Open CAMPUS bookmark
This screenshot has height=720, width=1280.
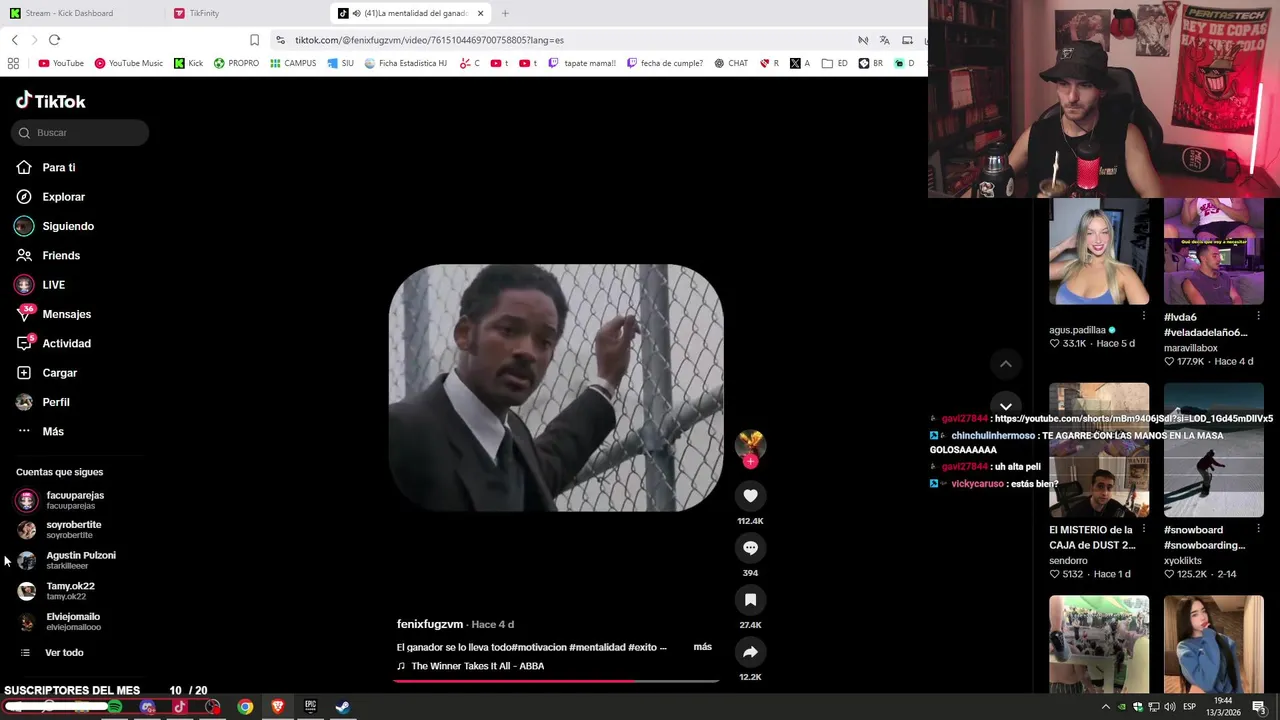[292, 63]
